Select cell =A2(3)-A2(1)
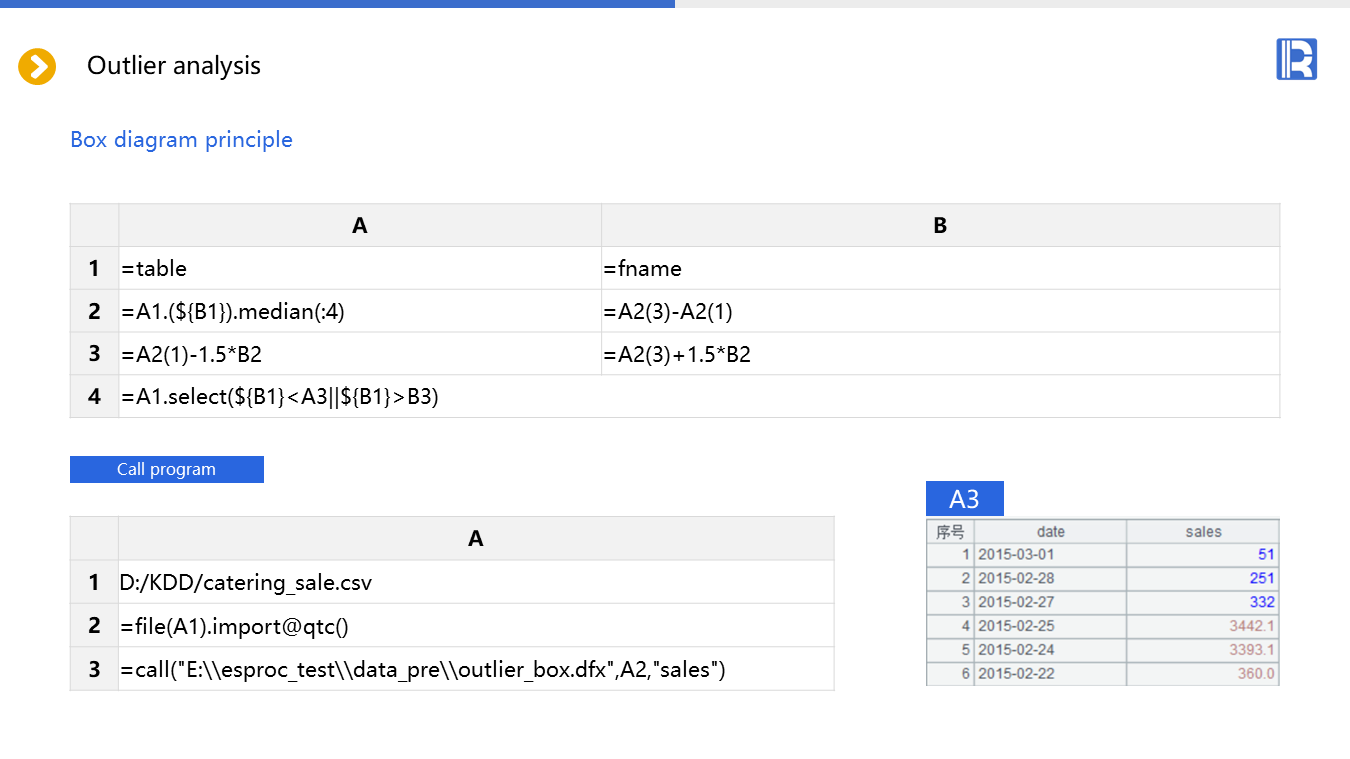 click(939, 311)
